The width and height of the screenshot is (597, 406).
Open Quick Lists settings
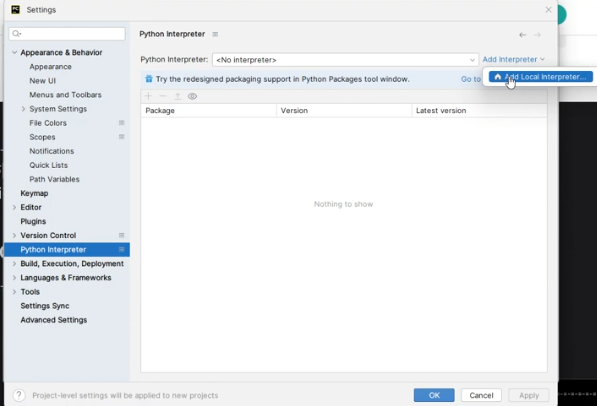[x=48, y=165]
